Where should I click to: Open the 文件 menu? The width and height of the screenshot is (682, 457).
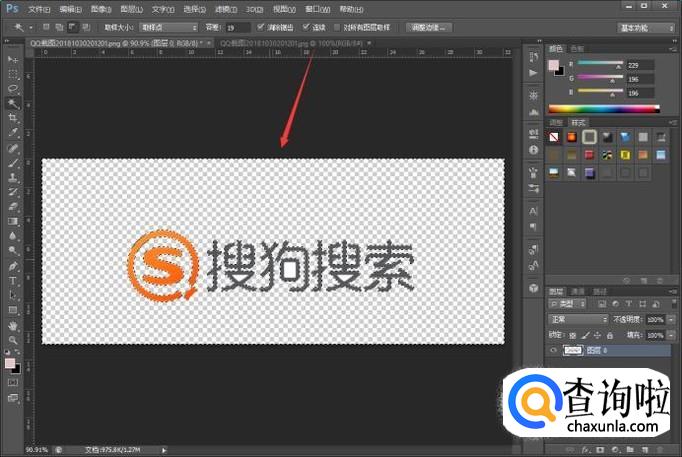(37, 8)
